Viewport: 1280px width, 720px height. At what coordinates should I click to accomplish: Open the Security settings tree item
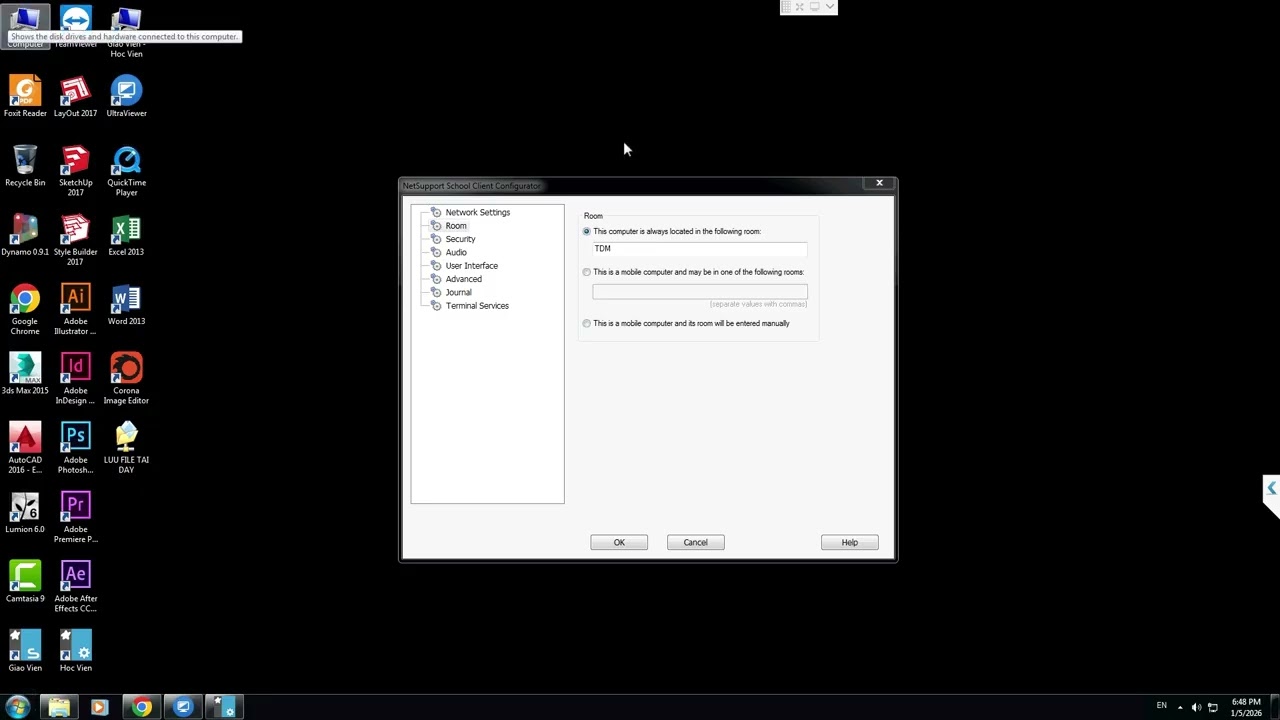[460, 239]
